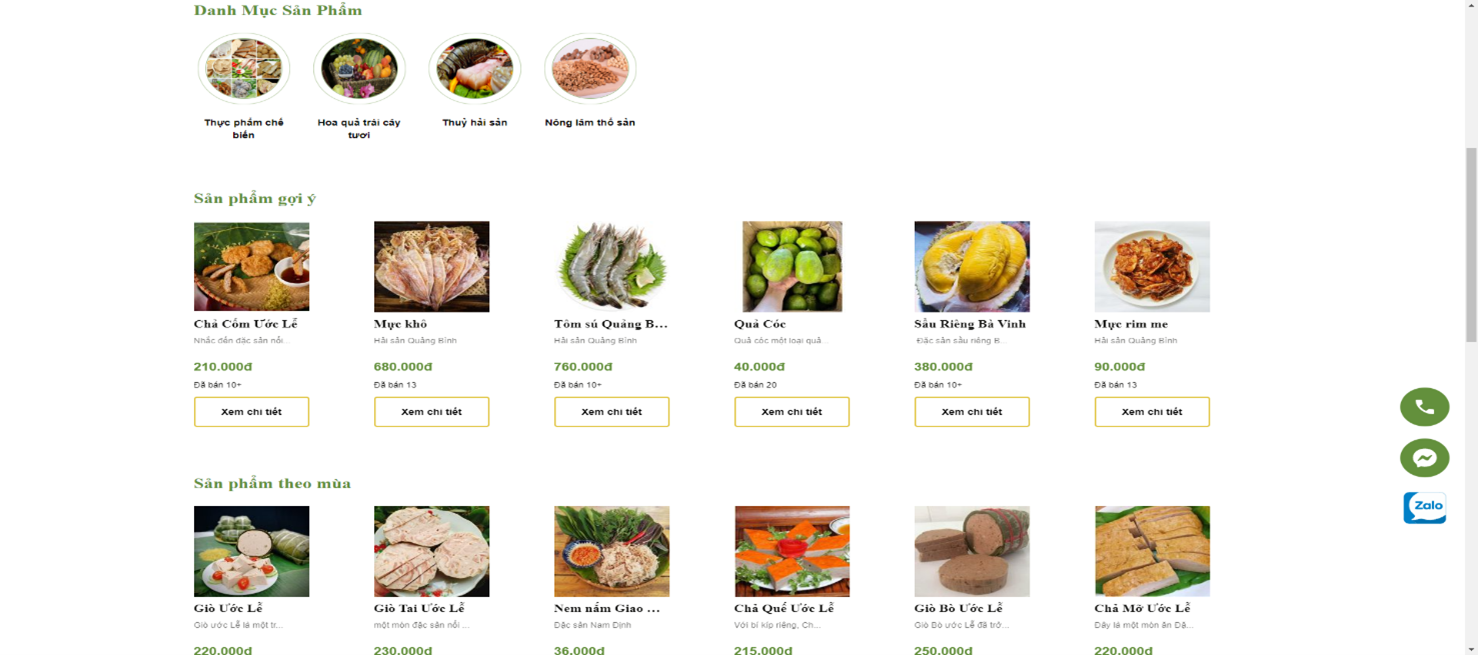Open the Thuỷ hải sản category icon
Viewport: 1478px width, 655px height.
coord(475,68)
